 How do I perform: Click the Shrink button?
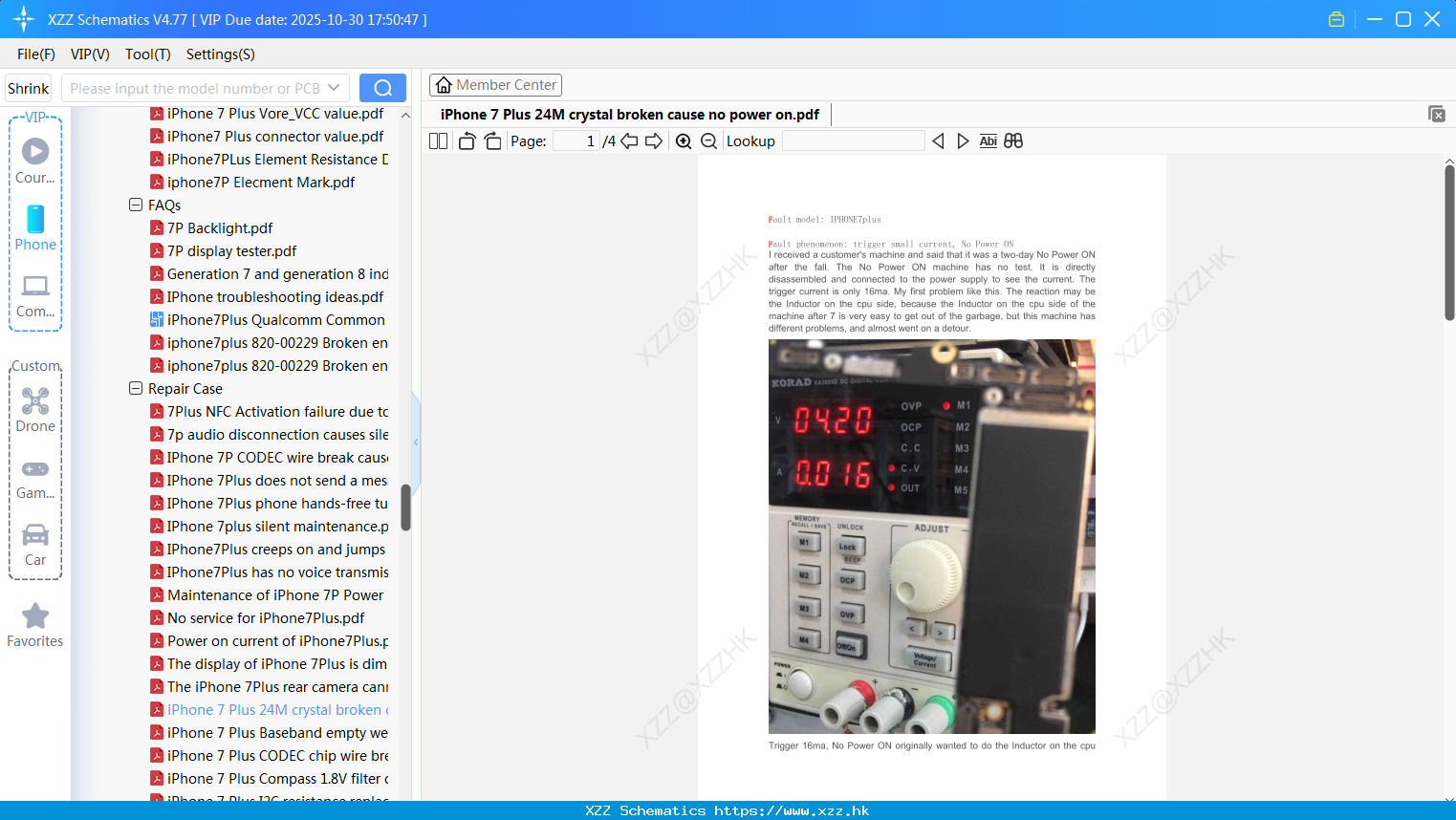point(29,88)
